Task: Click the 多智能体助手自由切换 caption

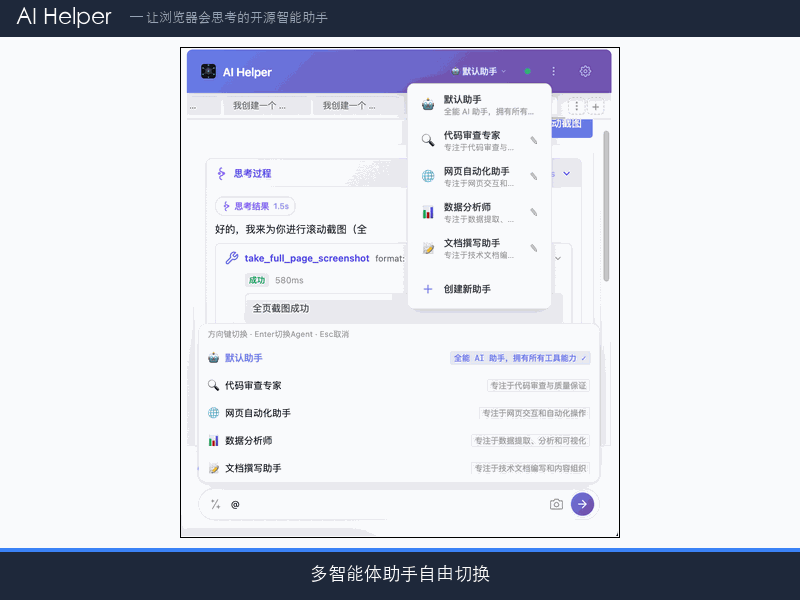Action: pos(400,573)
